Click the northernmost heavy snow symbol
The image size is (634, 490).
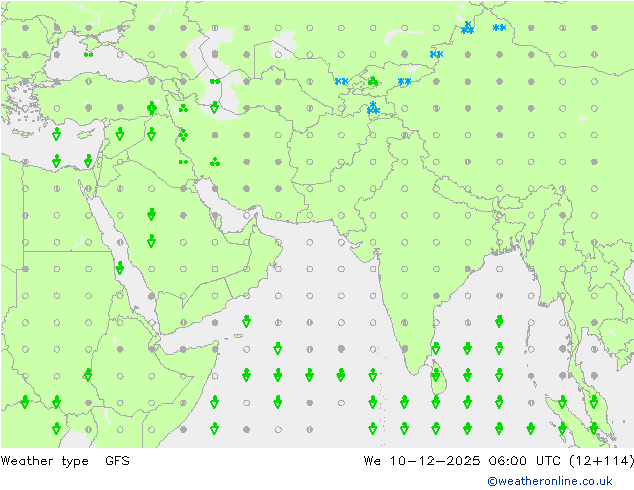pos(467,28)
